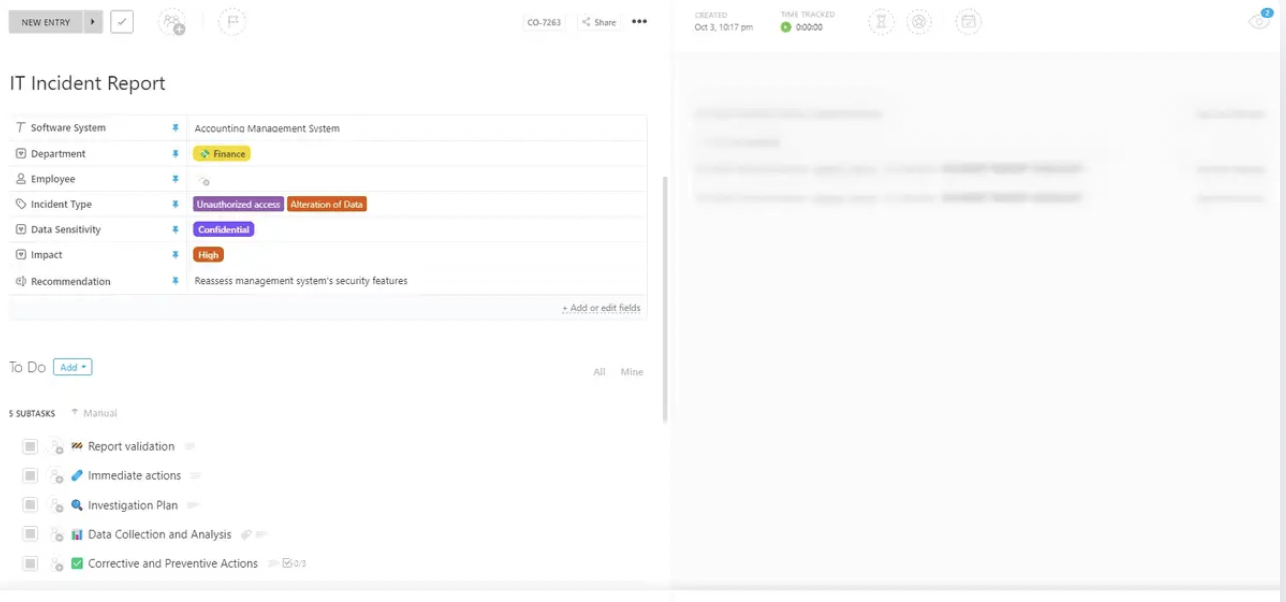The image size is (1286, 602).
Task: Filter to-dos by Mine
Action: point(632,372)
